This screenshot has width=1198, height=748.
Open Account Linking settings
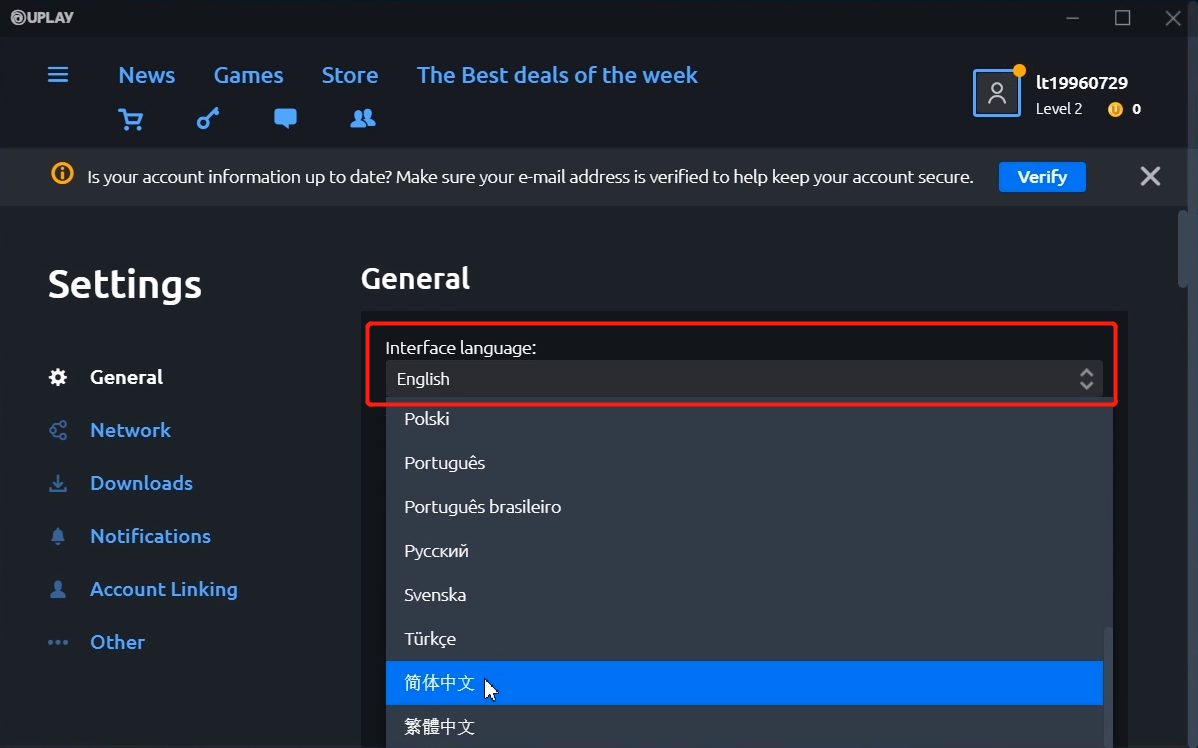point(164,589)
